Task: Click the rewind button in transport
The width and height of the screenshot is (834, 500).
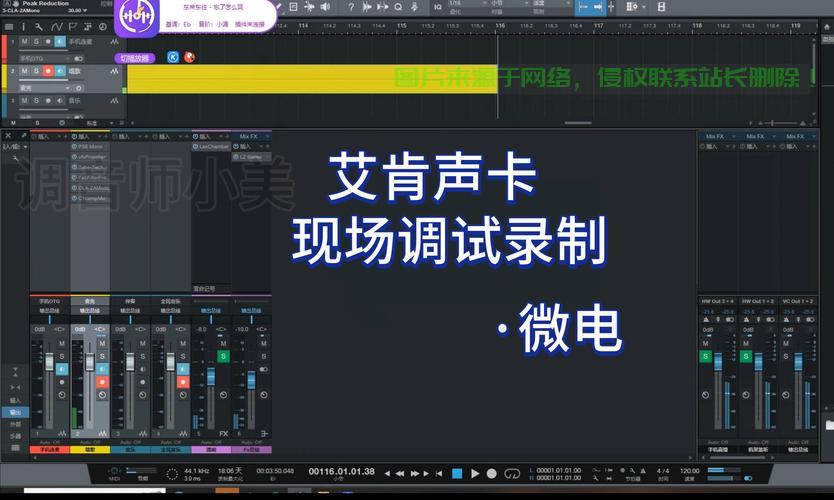Action: (x=399, y=473)
